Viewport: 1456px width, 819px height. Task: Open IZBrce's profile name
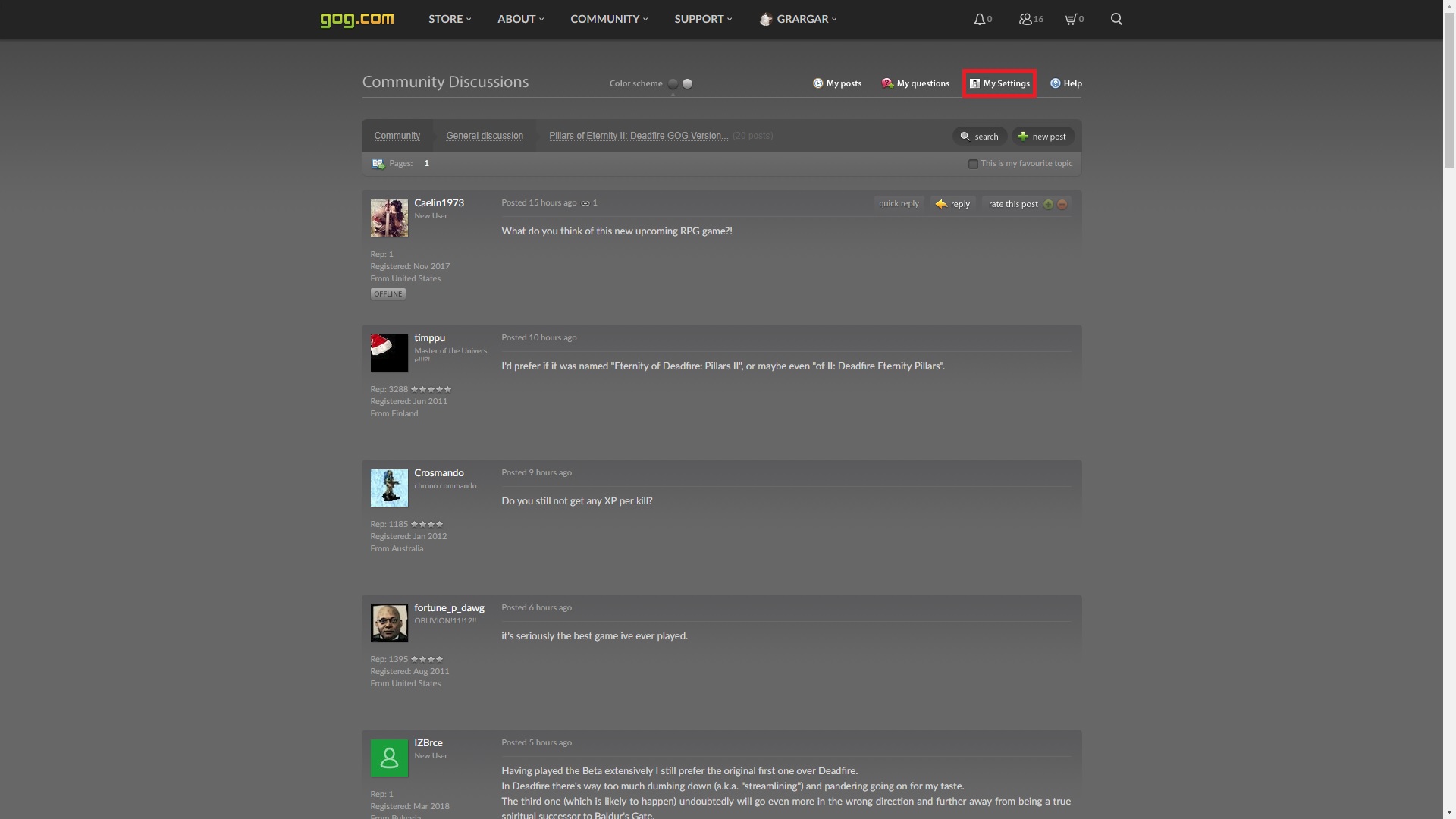click(x=428, y=743)
